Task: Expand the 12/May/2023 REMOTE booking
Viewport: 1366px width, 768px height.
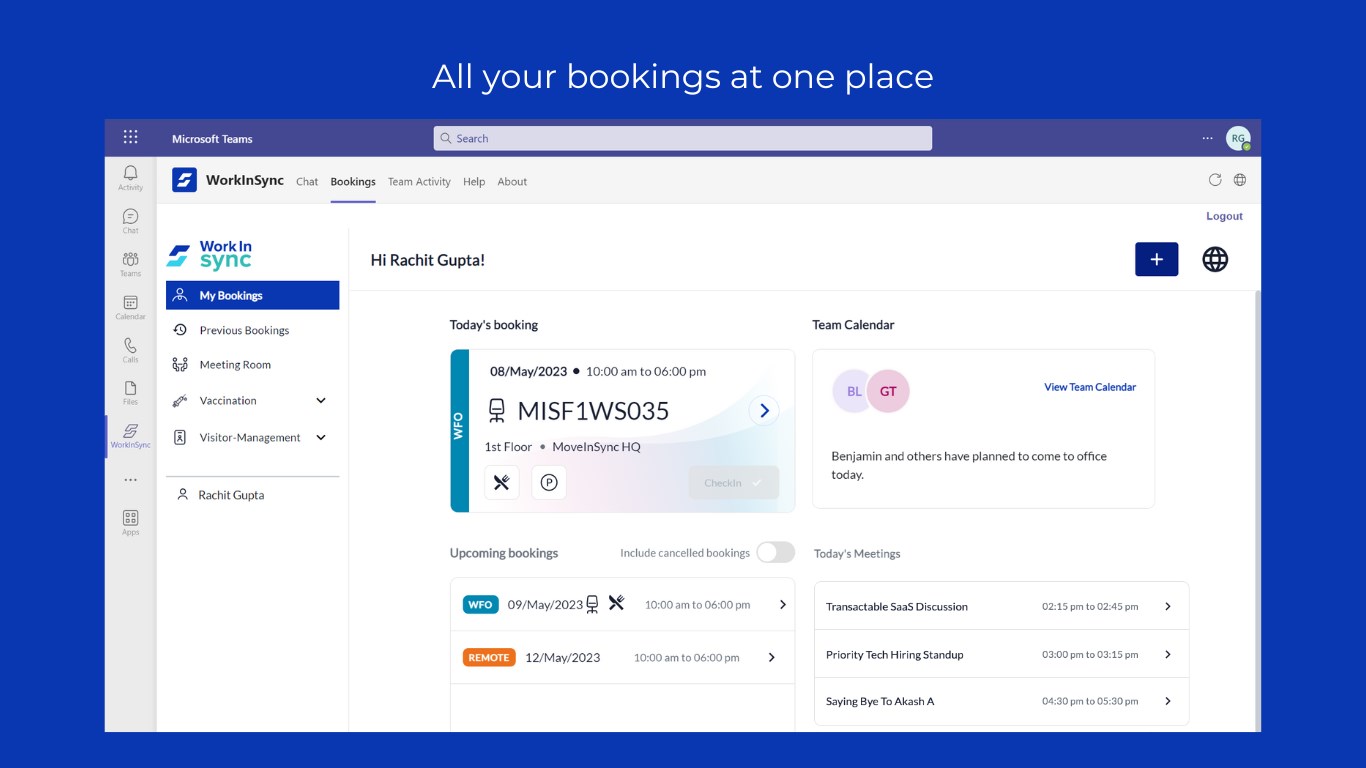Action: click(x=772, y=658)
